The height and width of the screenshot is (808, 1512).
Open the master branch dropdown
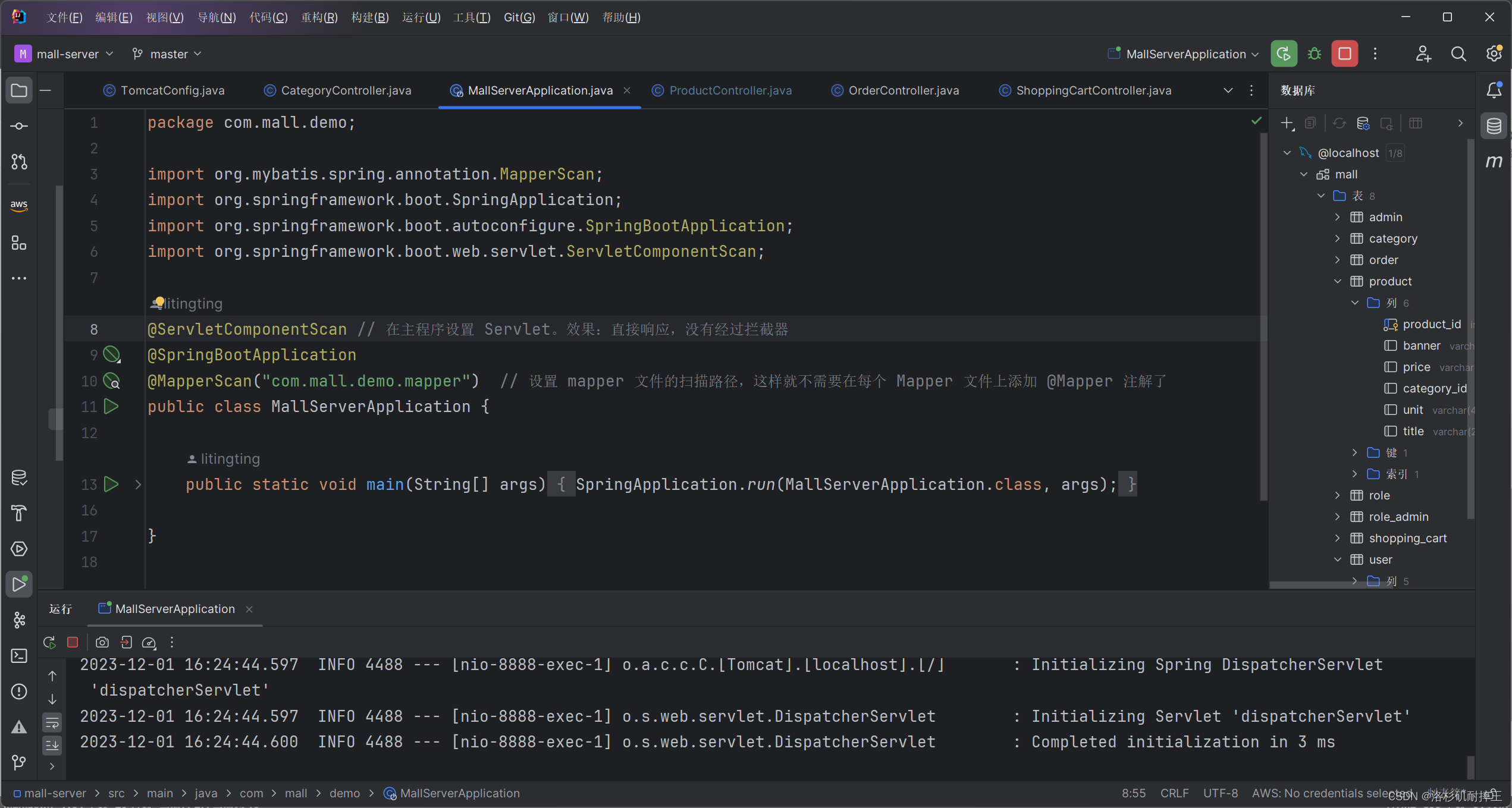tap(167, 54)
